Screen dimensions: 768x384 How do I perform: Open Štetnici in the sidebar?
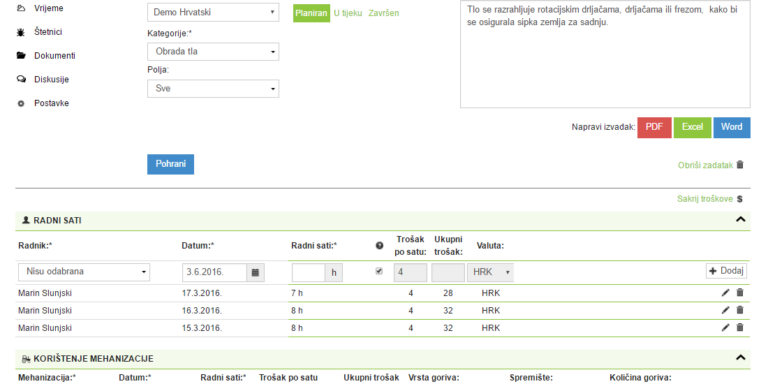coord(48,32)
